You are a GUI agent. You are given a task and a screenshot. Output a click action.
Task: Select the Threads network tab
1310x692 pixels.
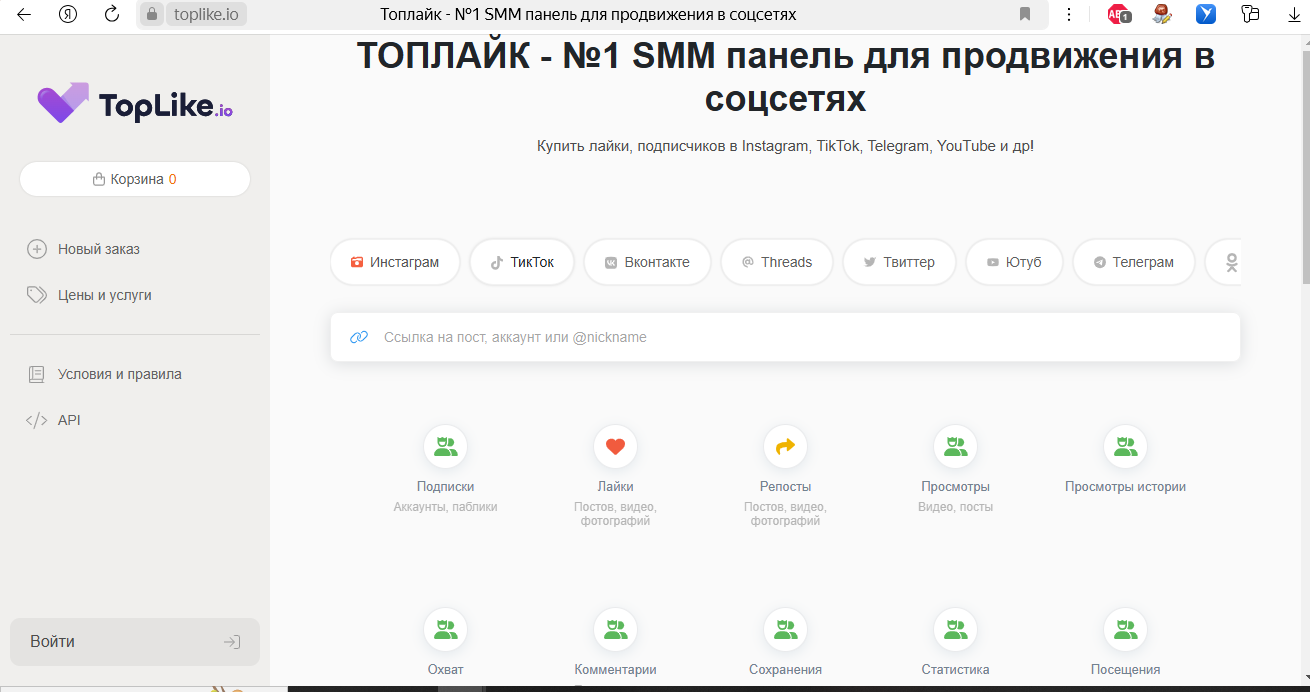click(777, 262)
